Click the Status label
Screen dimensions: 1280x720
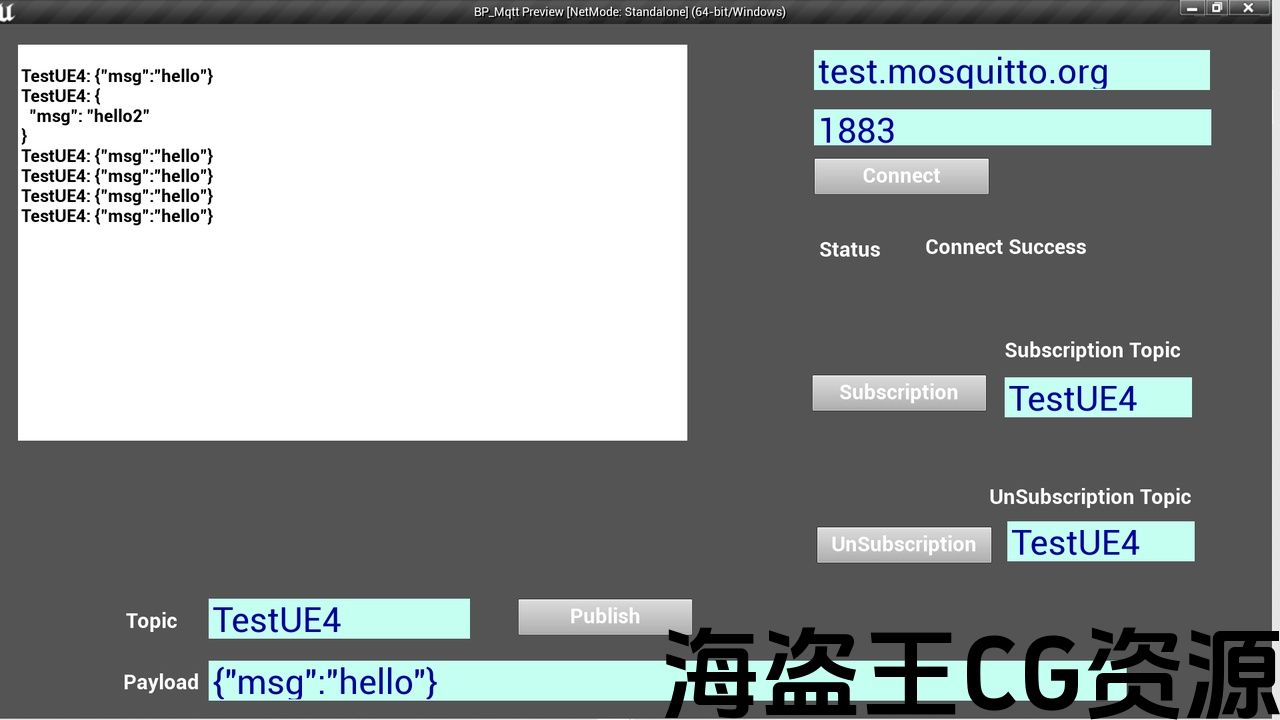[849, 250]
